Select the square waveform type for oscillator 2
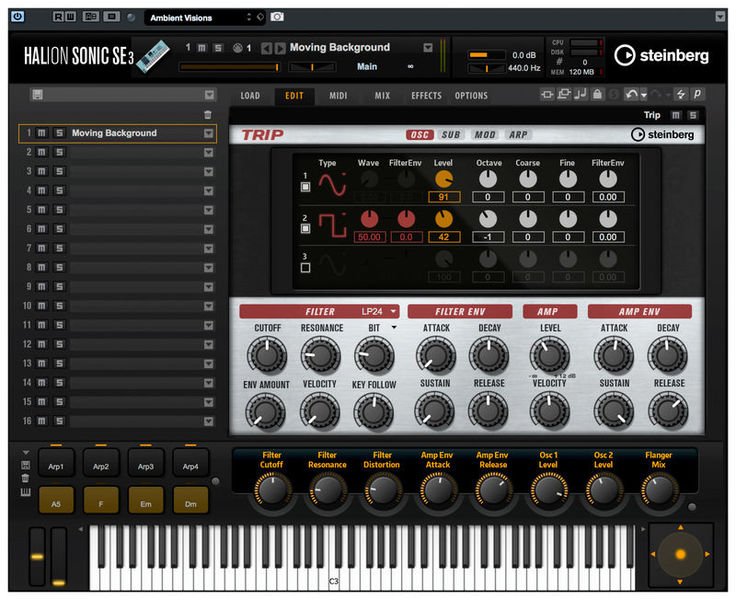736x600 pixels. 332,223
